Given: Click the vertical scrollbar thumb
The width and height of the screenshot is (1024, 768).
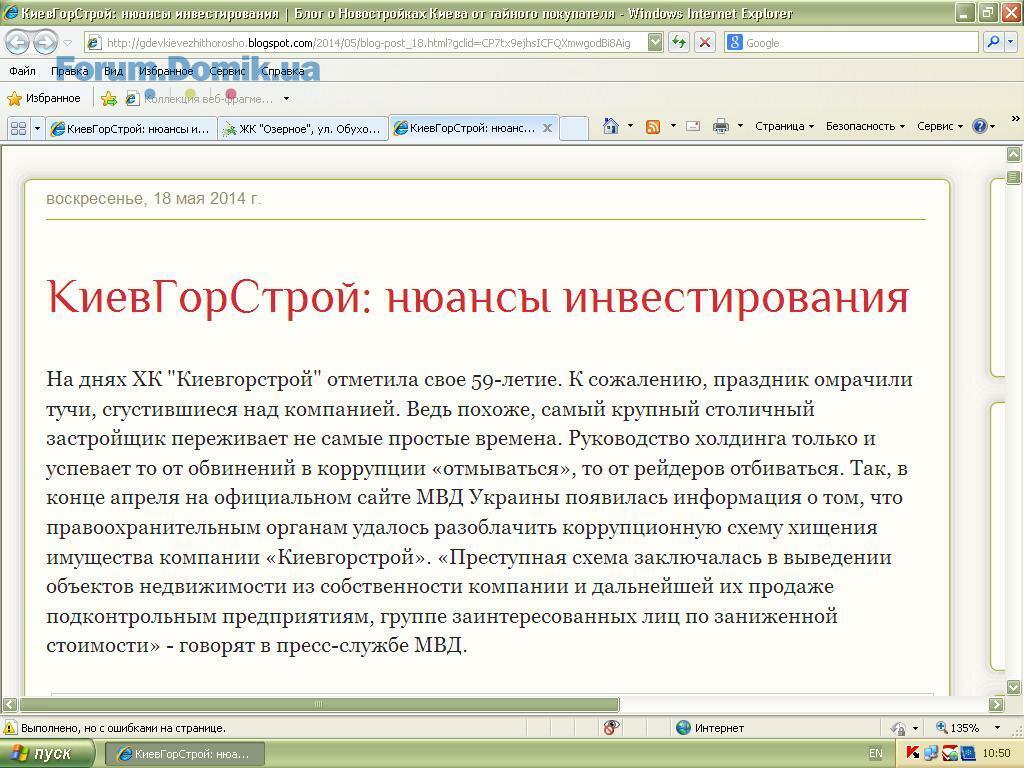Looking at the screenshot, I should (x=1013, y=177).
